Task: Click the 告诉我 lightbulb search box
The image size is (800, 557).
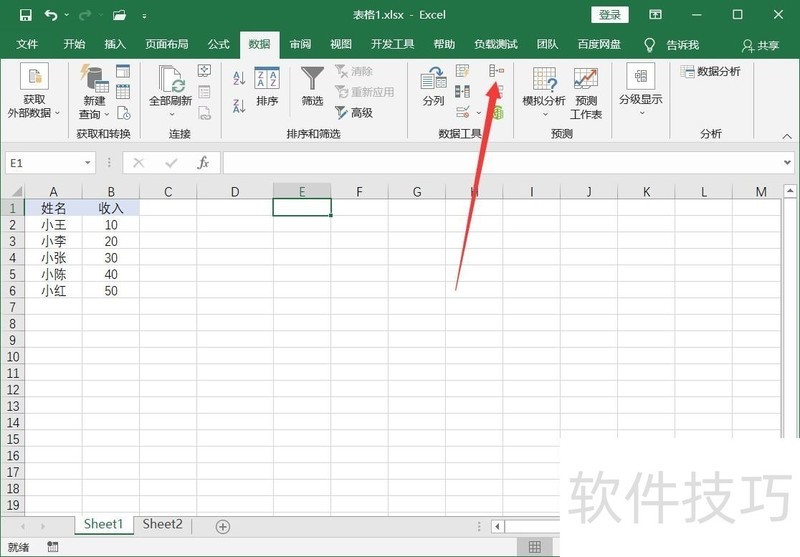Action: pyautogui.click(x=671, y=45)
